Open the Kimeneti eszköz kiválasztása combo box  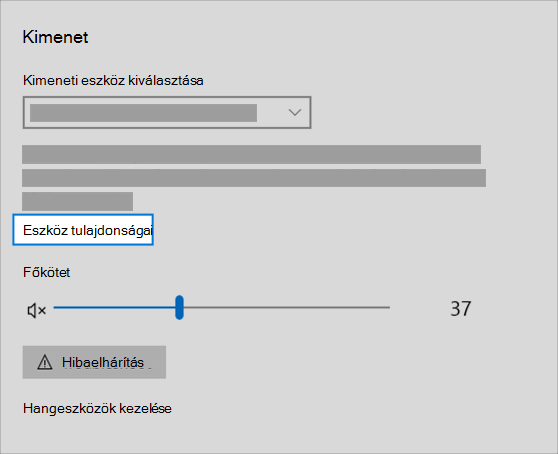[167, 112]
